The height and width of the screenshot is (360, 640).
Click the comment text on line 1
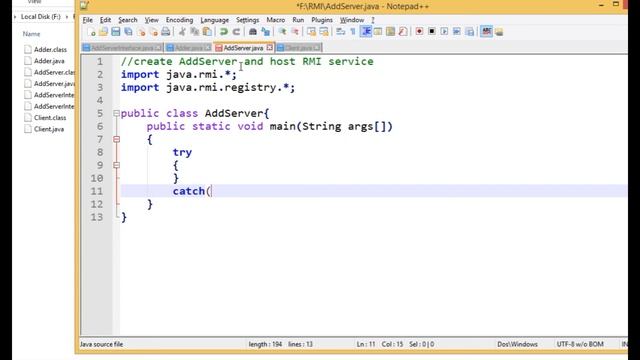[x=247, y=62]
